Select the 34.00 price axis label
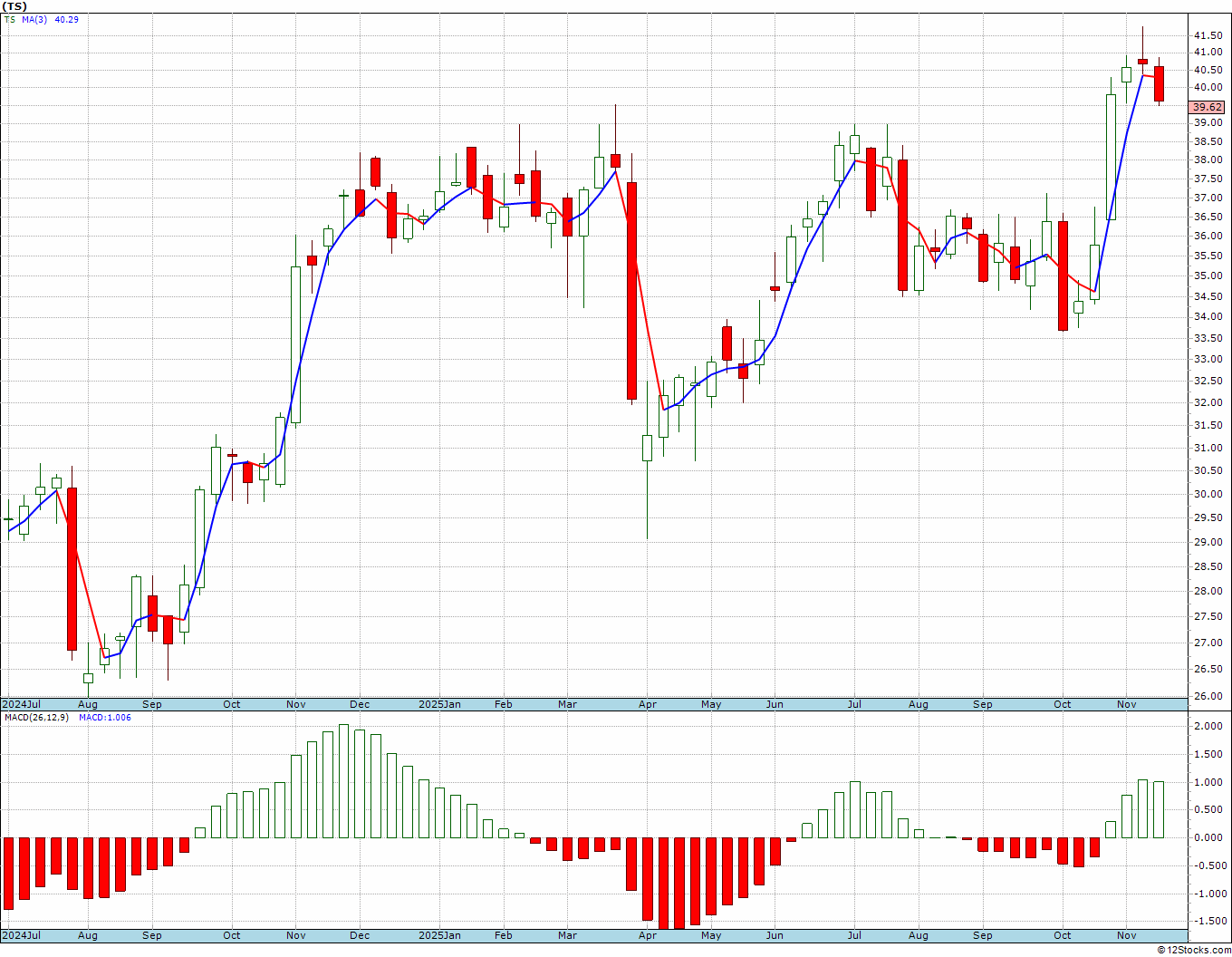 coord(1208,317)
